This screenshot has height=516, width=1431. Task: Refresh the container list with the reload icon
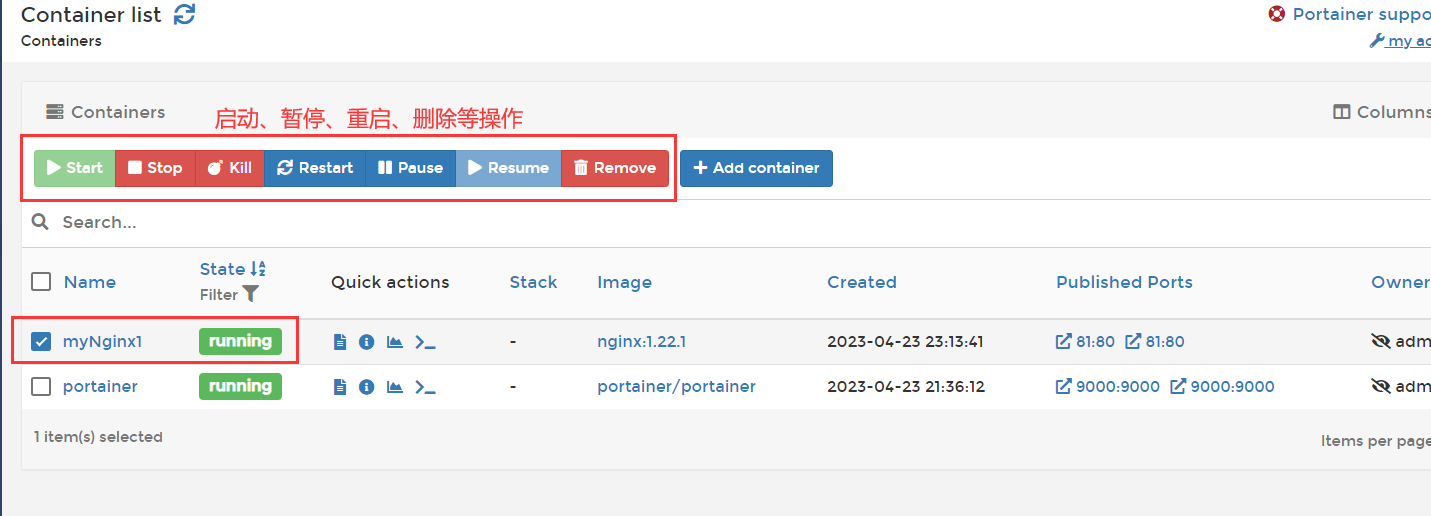[x=184, y=15]
